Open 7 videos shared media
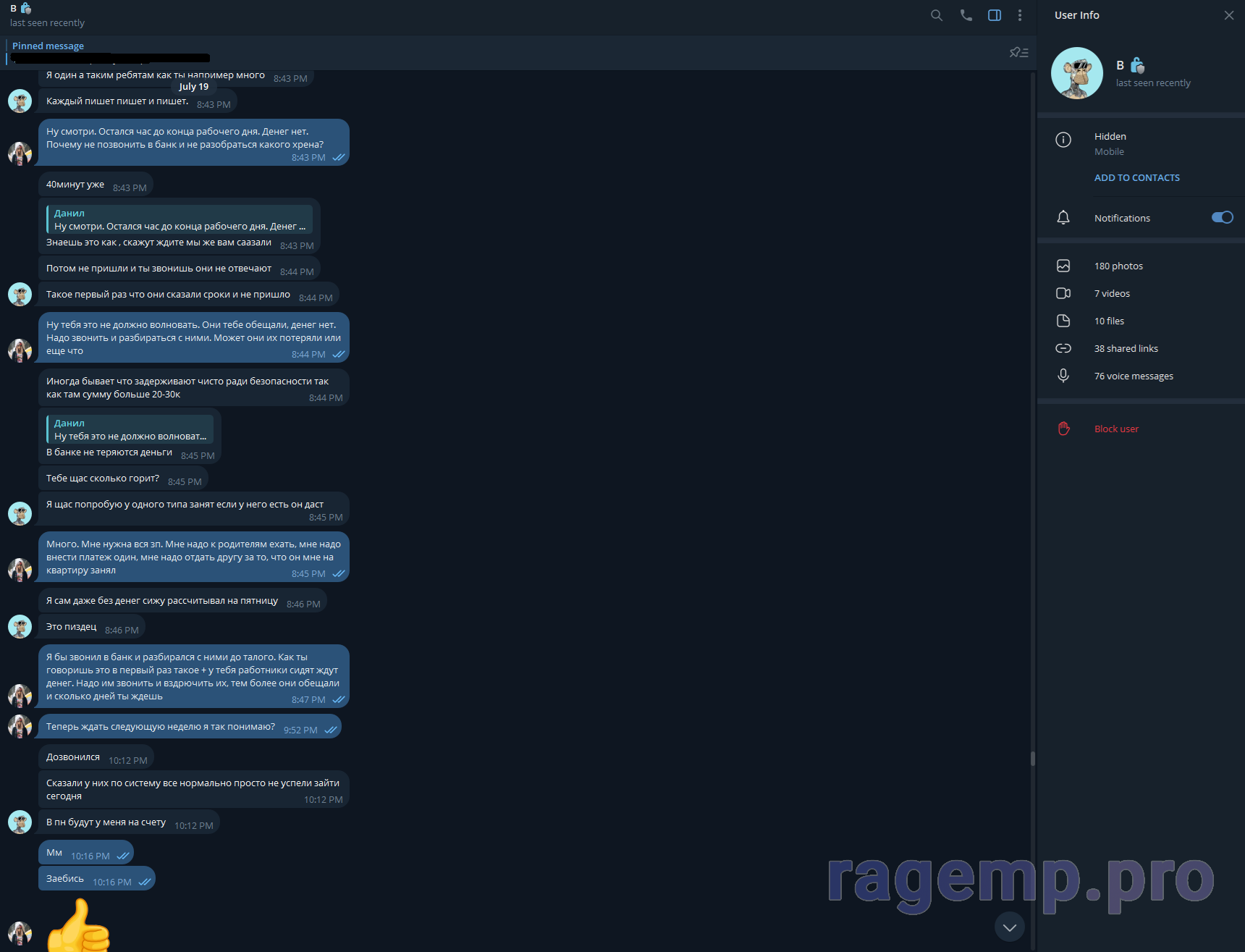Viewport: 1245px width, 952px height. click(x=1112, y=294)
